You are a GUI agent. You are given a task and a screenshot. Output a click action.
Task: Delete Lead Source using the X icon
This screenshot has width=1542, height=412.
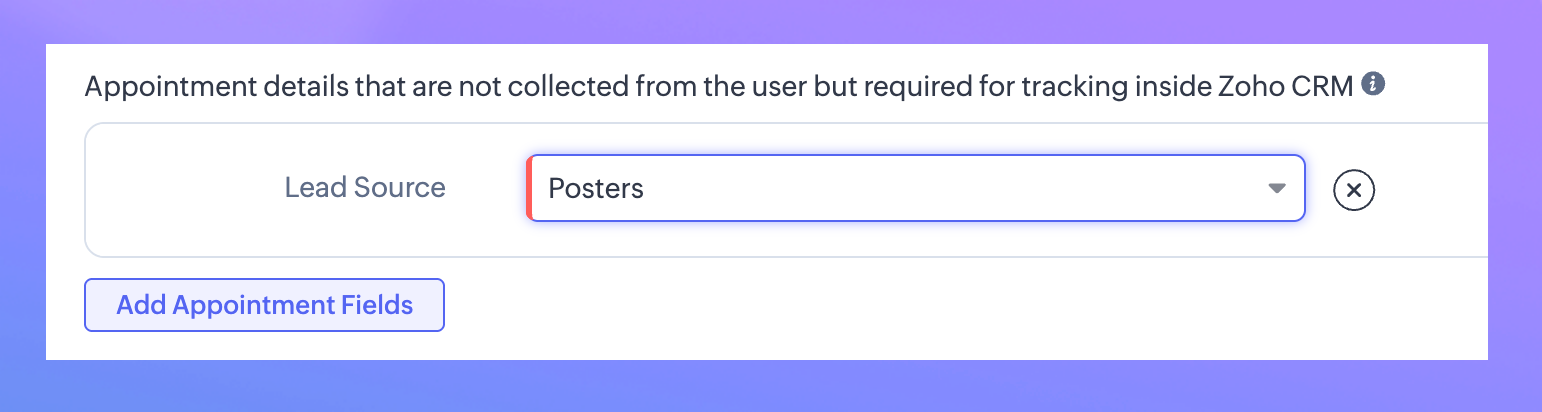click(x=1354, y=189)
